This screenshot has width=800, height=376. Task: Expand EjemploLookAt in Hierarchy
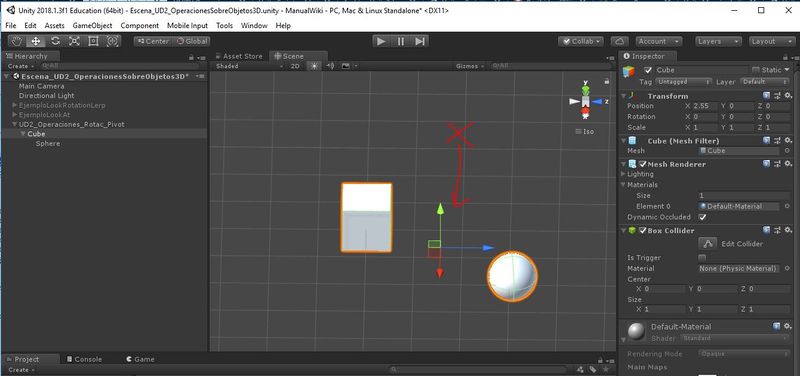(x=14, y=115)
